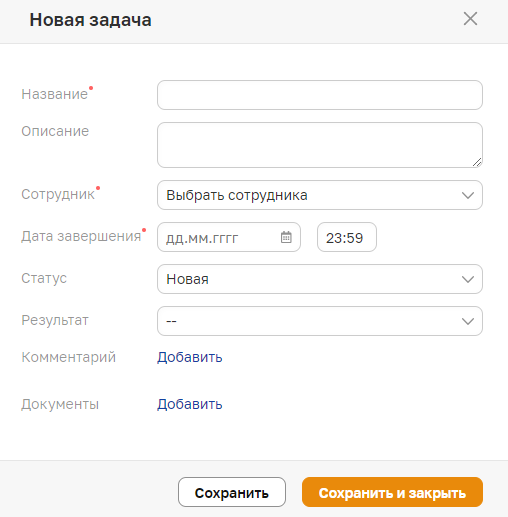Add documents via Добавить link

coord(190,404)
